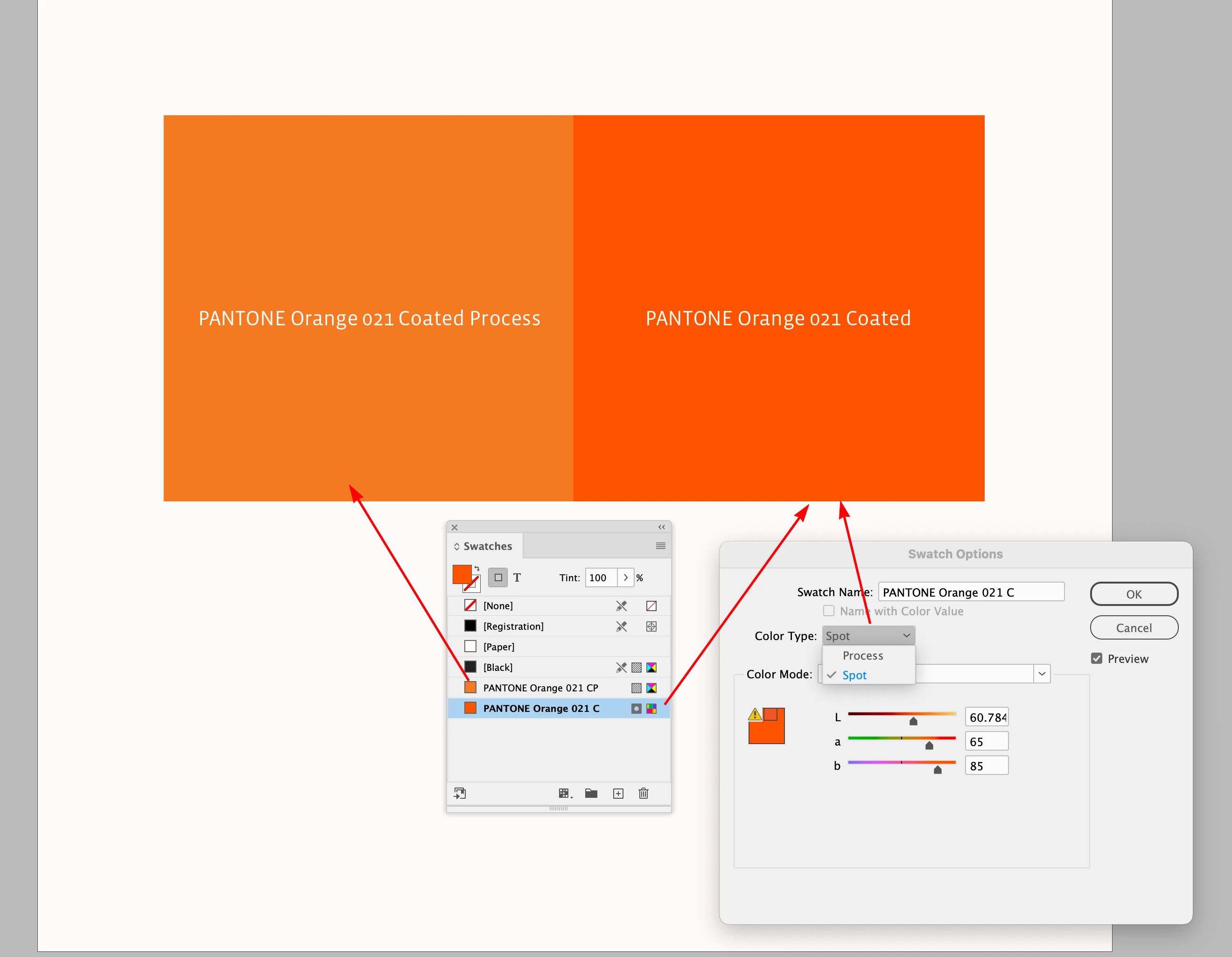Click the process color icon on [Black]

(637, 668)
